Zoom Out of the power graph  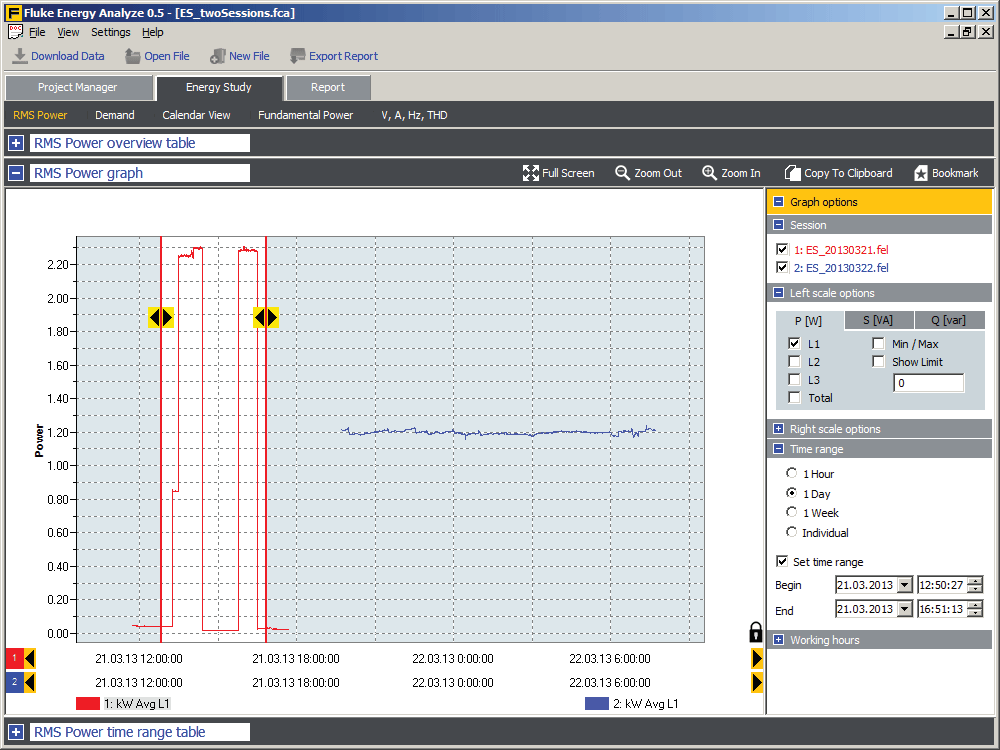click(x=623, y=173)
